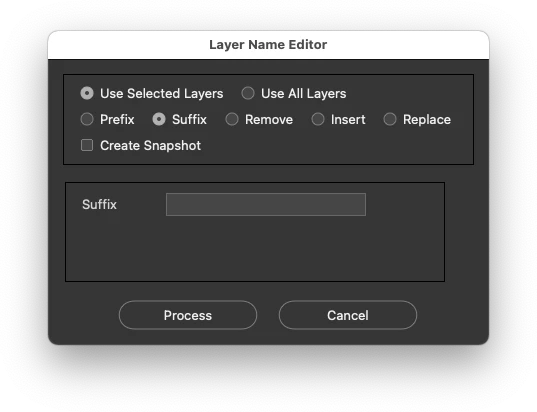Enable the Create Snapshot checkbox
Screen dimensions: 537x412
pyautogui.click(x=87, y=145)
